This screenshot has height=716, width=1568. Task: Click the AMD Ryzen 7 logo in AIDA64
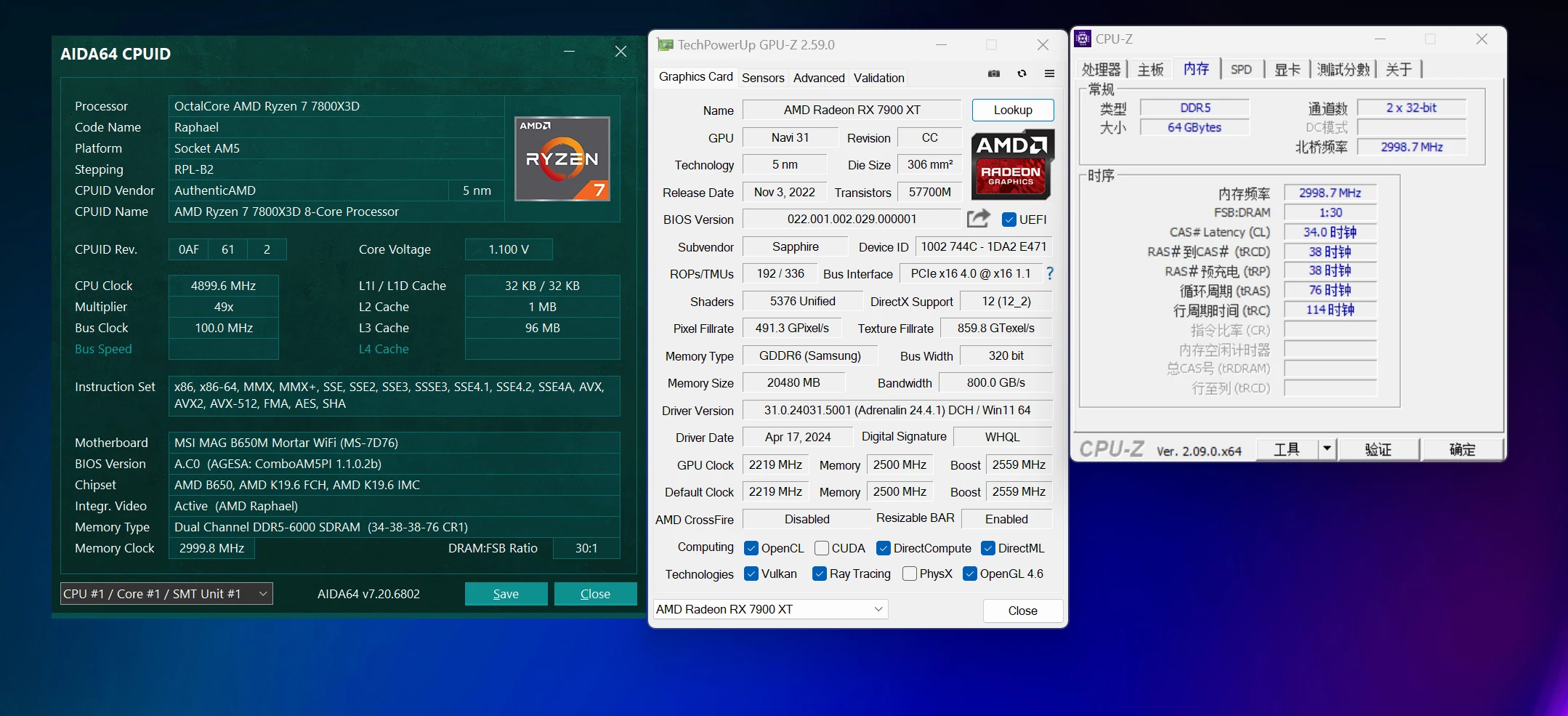[562, 158]
